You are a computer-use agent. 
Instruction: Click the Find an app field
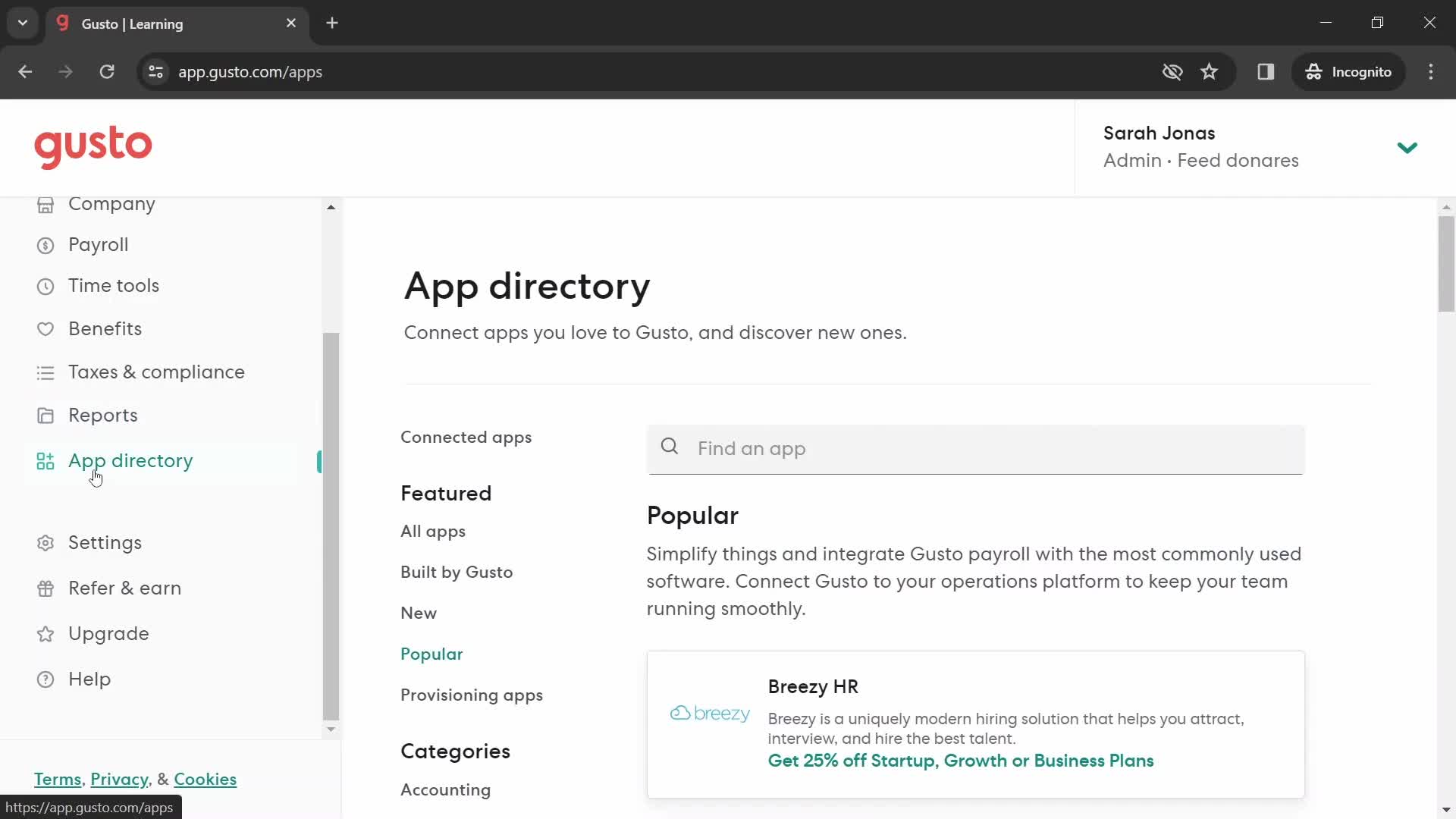[975, 449]
